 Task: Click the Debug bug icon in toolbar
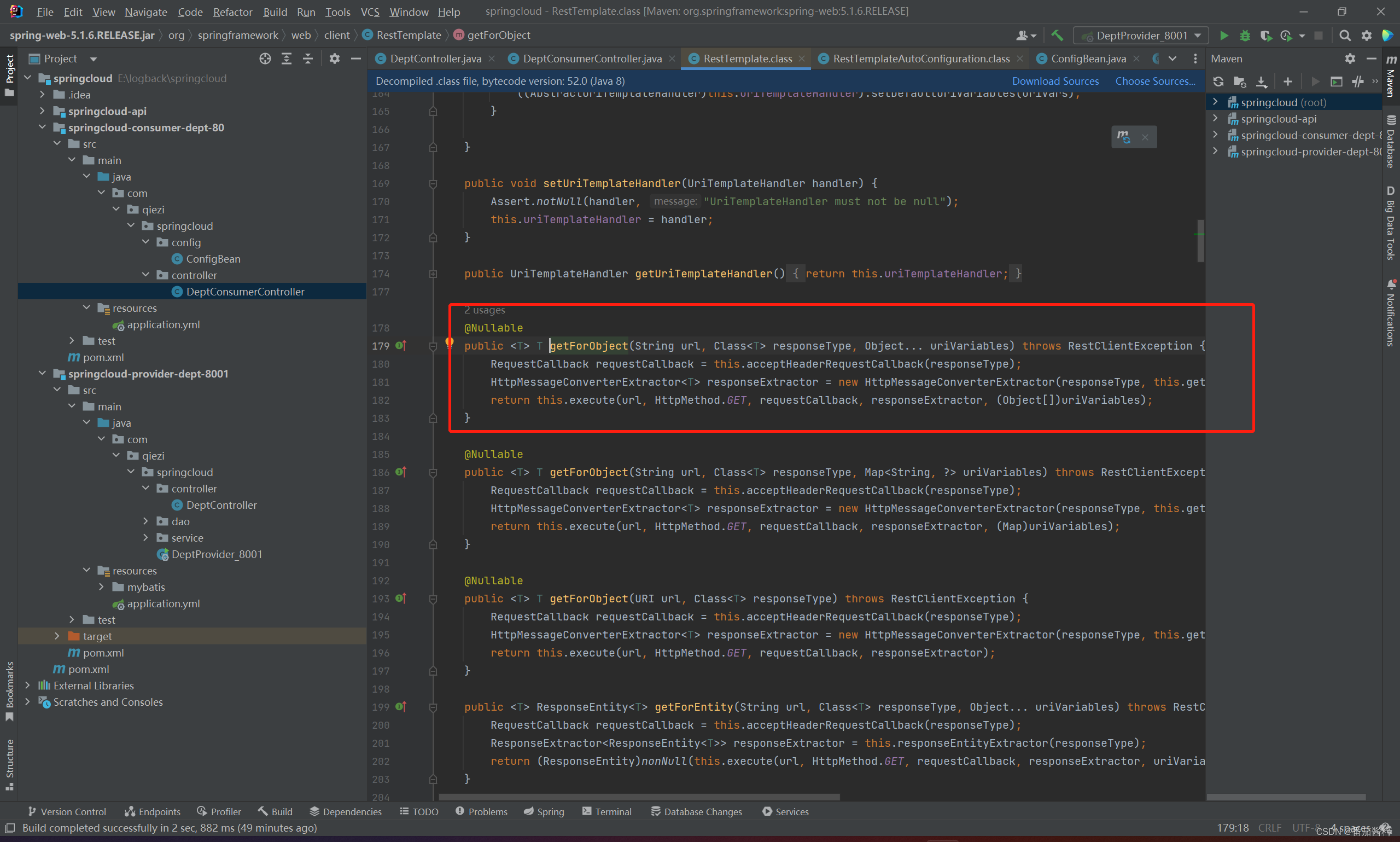point(1245,36)
